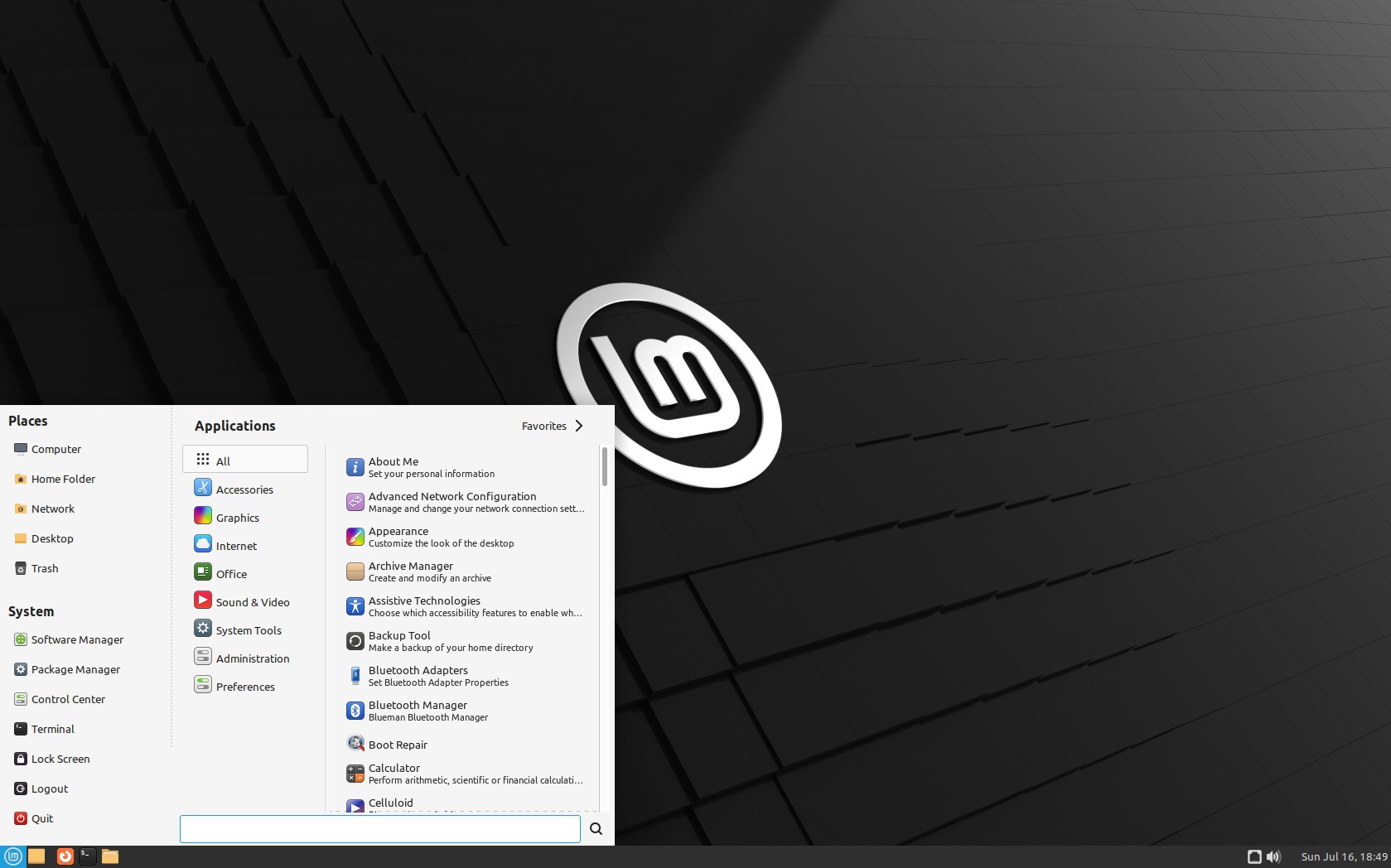Open the volume control in the tray
The height and width of the screenshot is (868, 1391).
(1273, 856)
